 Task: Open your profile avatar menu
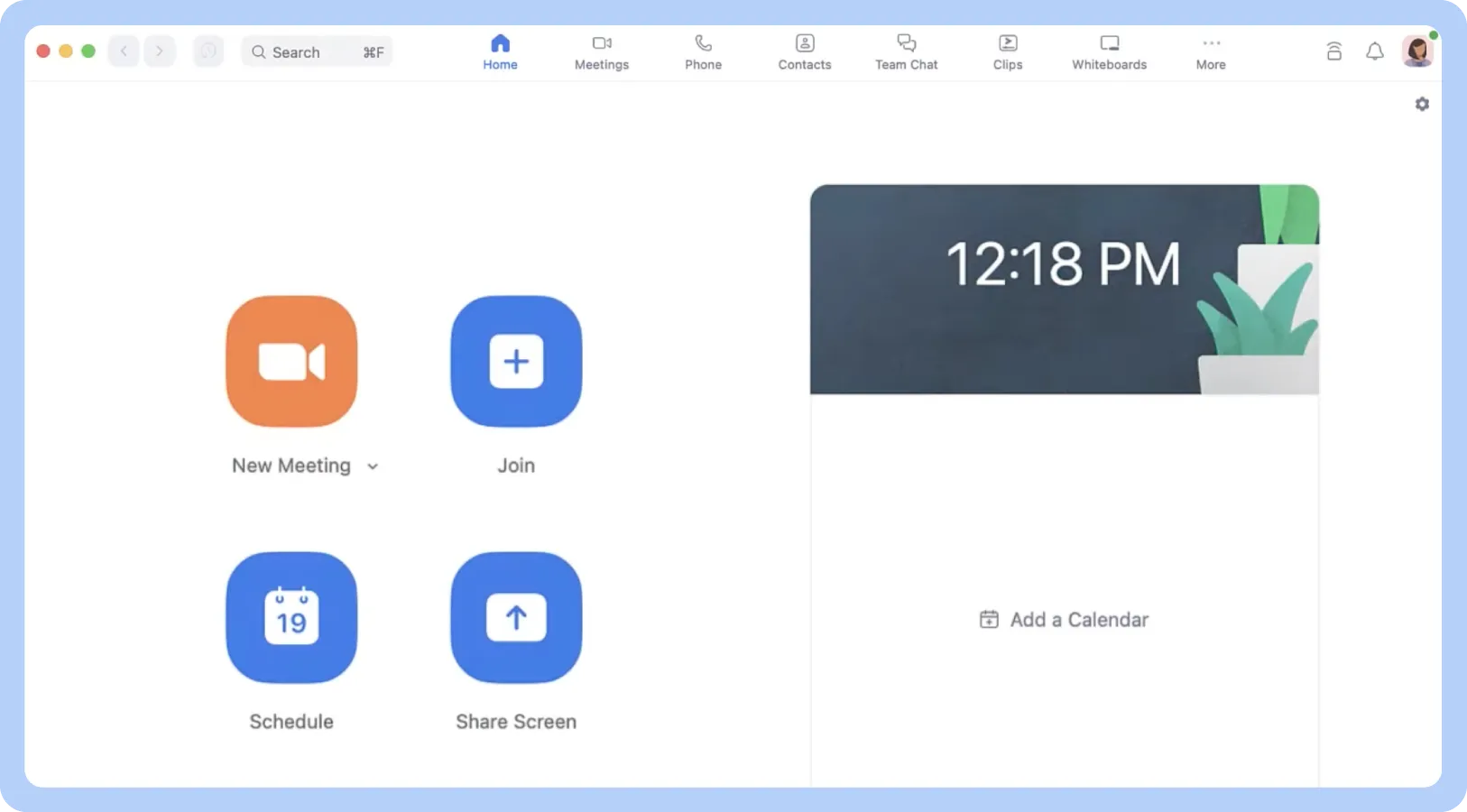point(1416,51)
